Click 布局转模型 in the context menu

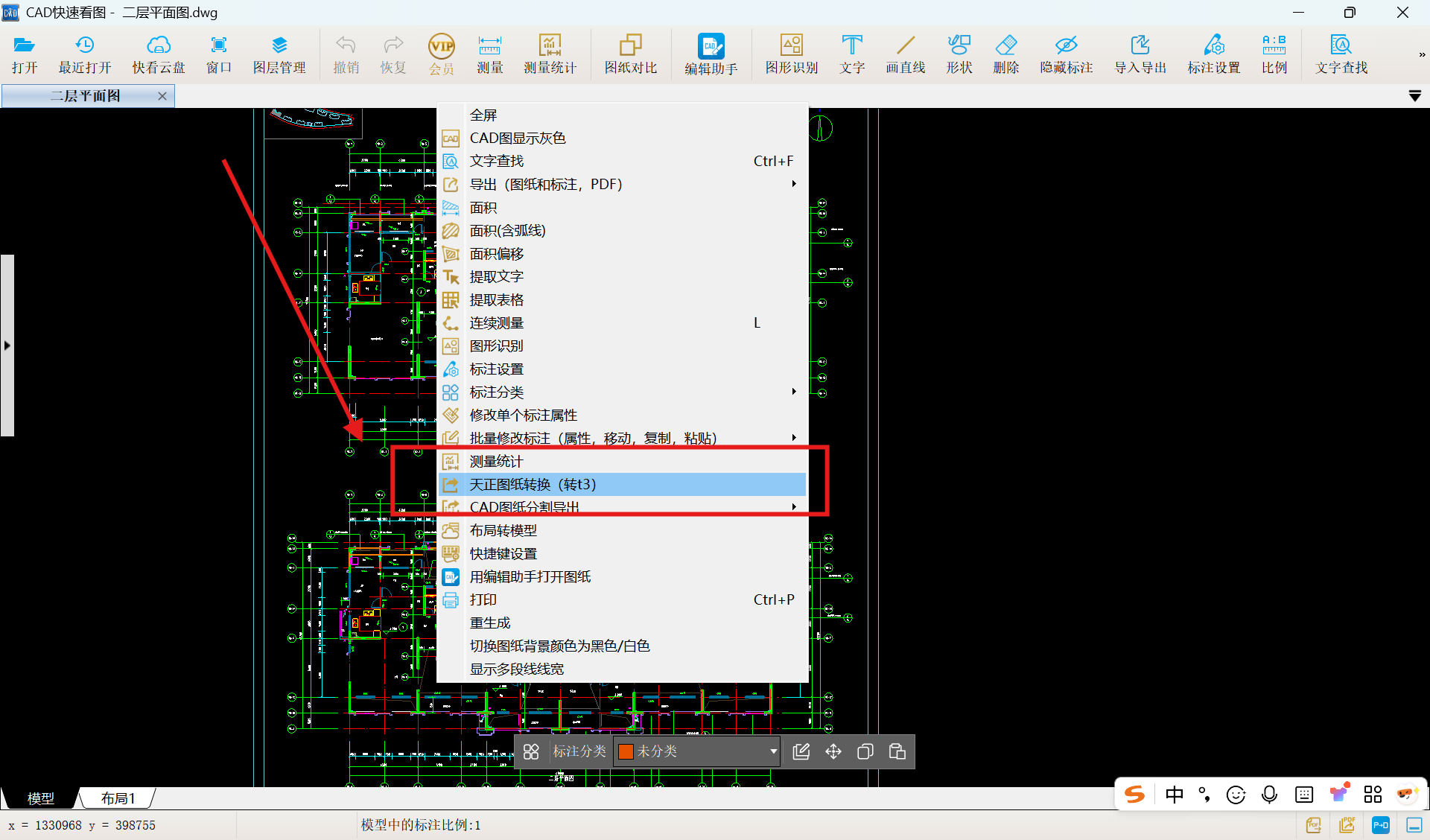tap(503, 531)
